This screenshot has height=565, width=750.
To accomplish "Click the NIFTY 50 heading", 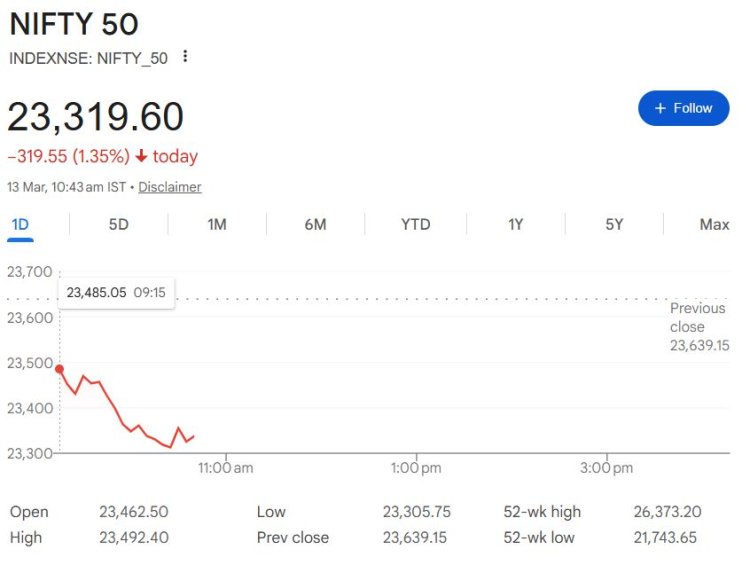I will tap(74, 24).
